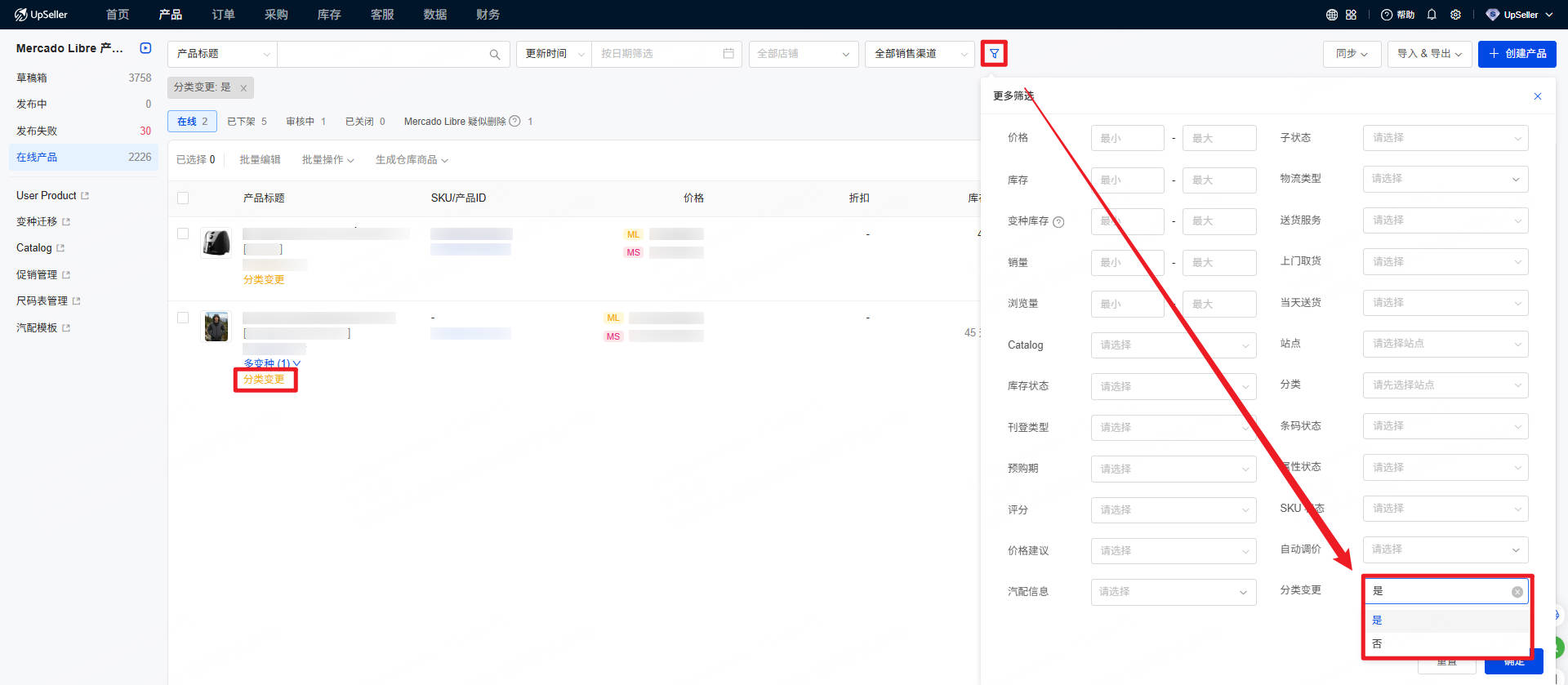Open the notification bell
1568x685 pixels.
pyautogui.click(x=1432, y=15)
